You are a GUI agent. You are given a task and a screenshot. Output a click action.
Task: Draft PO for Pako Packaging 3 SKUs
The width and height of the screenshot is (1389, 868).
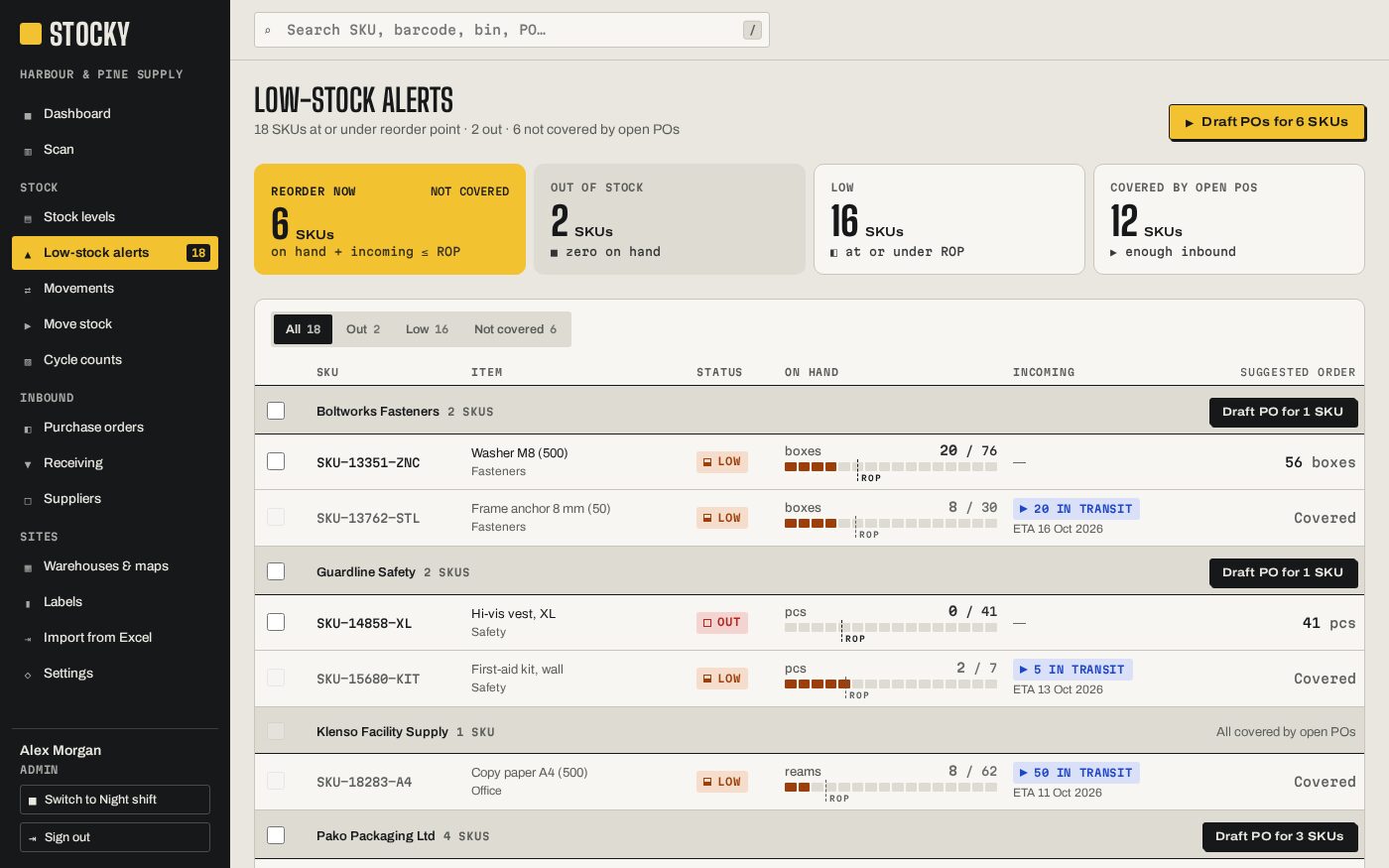(x=1280, y=836)
